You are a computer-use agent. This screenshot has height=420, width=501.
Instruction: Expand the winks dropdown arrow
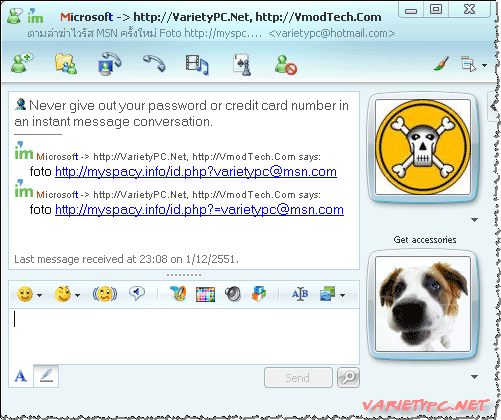(77, 295)
